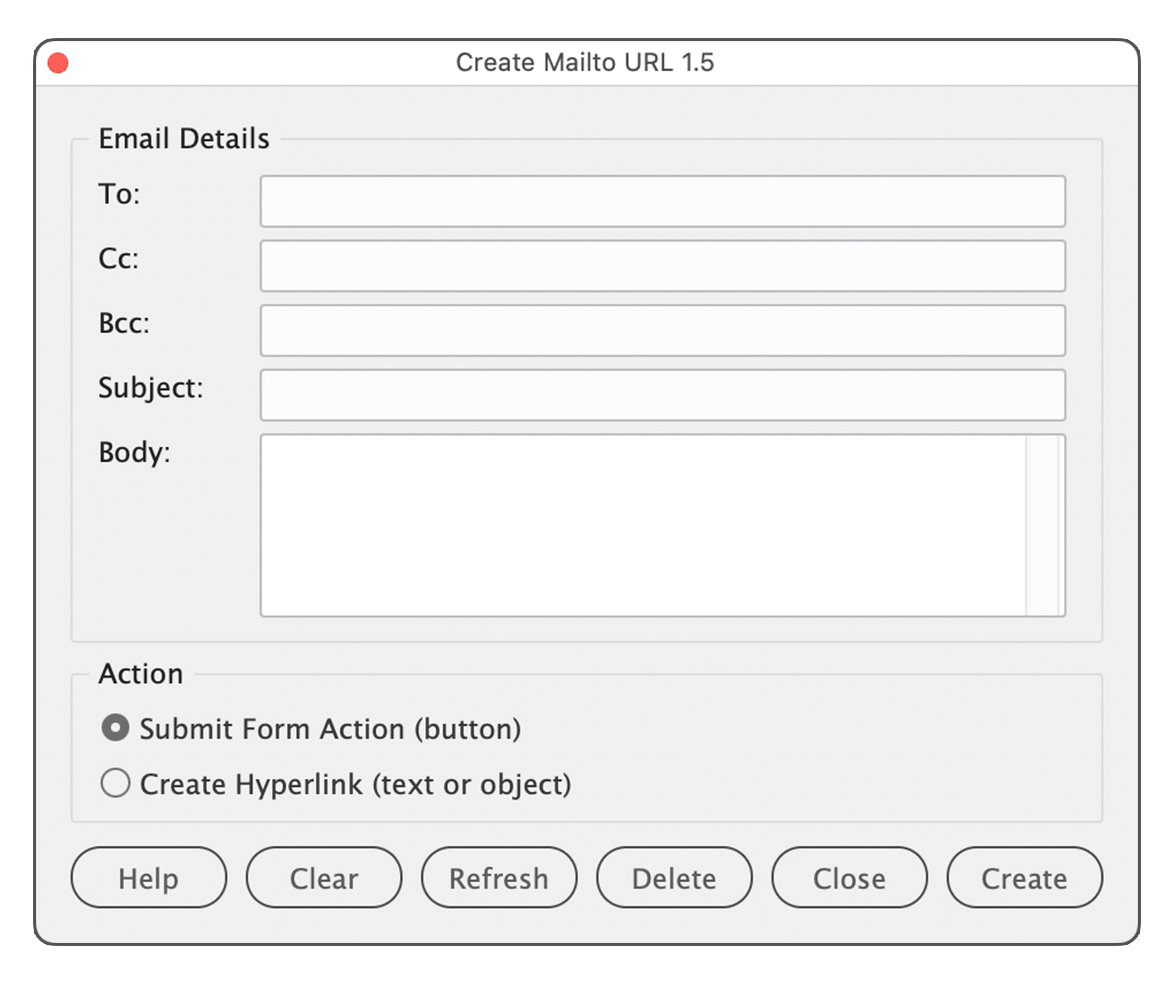This screenshot has width=1174, height=983.
Task: Open Help for the mailto dialog
Action: [148, 879]
